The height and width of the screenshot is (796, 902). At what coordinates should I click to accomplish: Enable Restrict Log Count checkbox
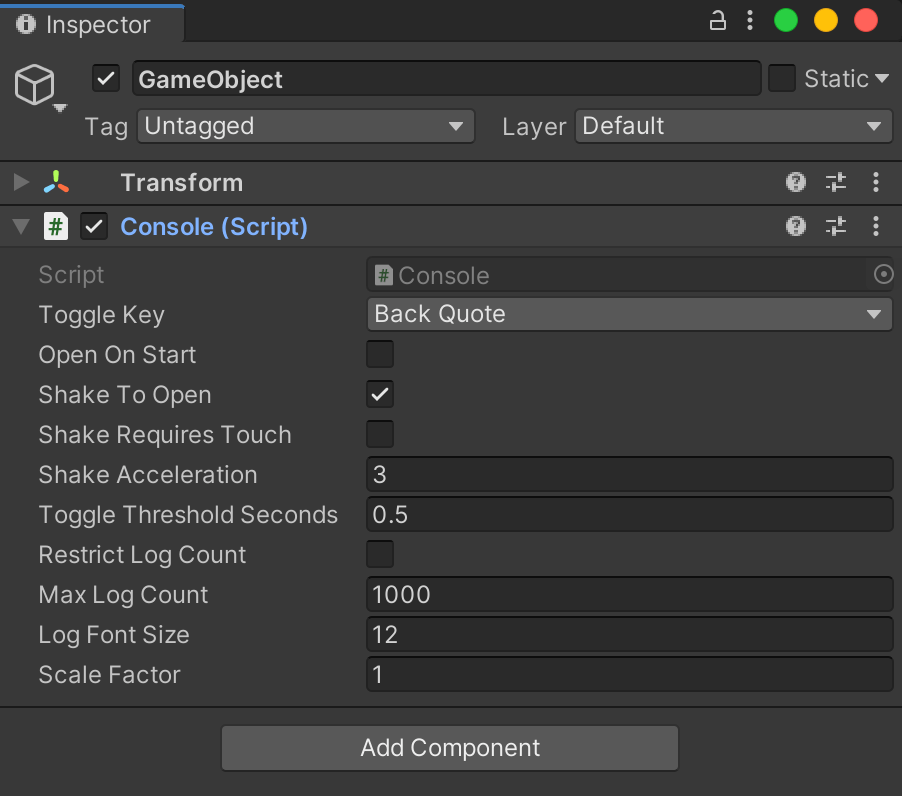(x=380, y=554)
